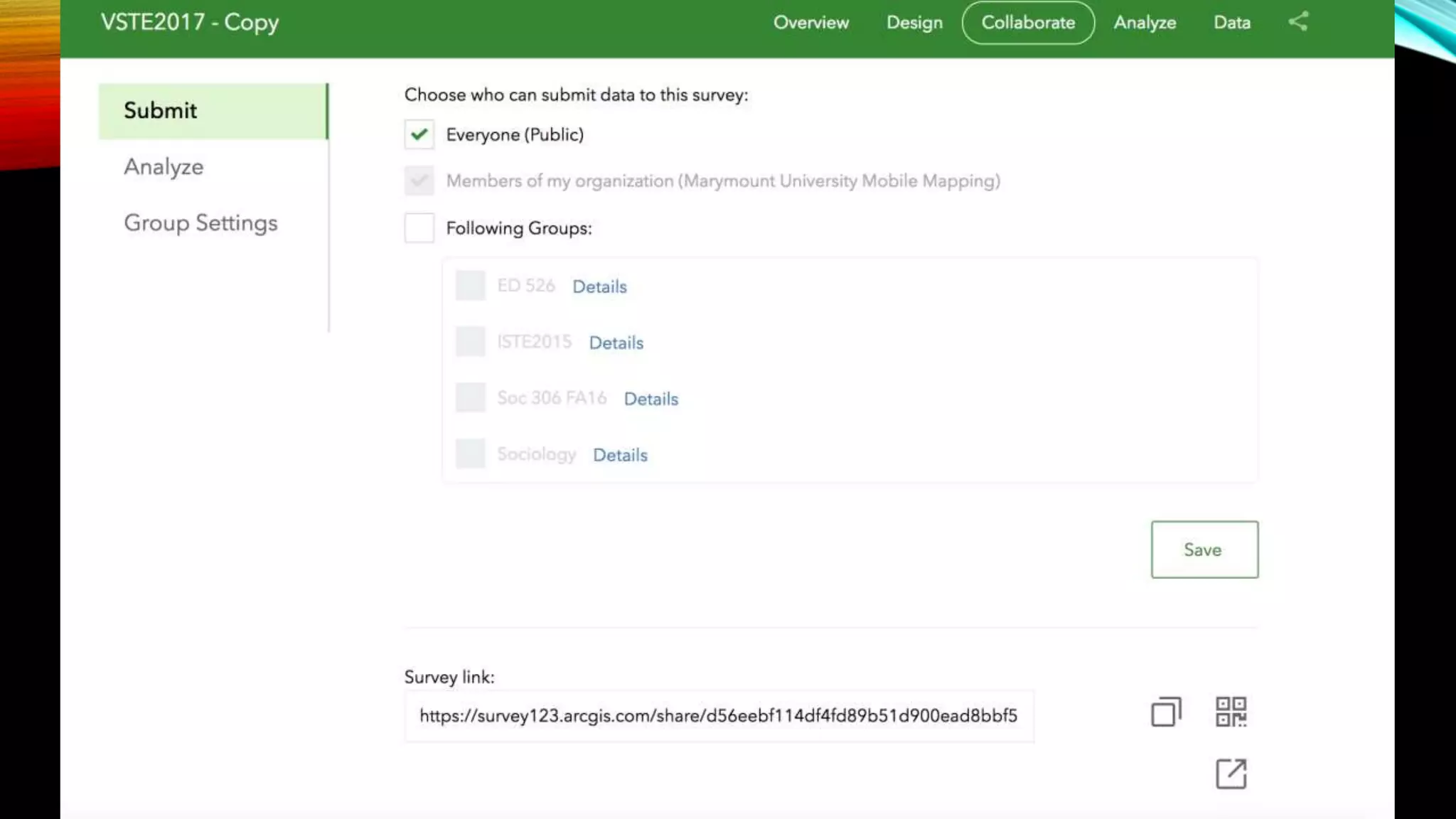Click the survey link URL field
1456x819 pixels.
tap(718, 716)
